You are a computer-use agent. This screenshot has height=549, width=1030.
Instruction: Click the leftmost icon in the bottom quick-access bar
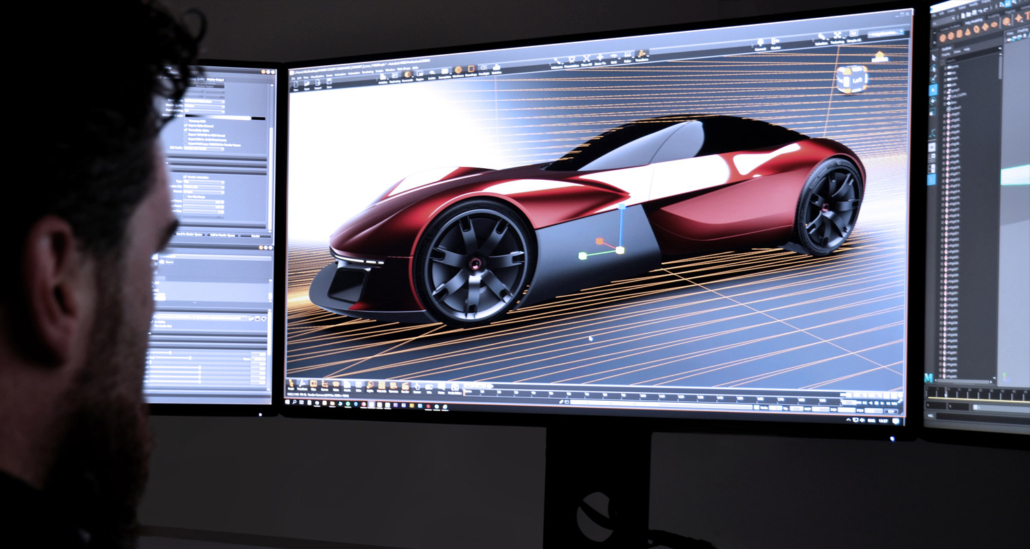click(x=292, y=382)
